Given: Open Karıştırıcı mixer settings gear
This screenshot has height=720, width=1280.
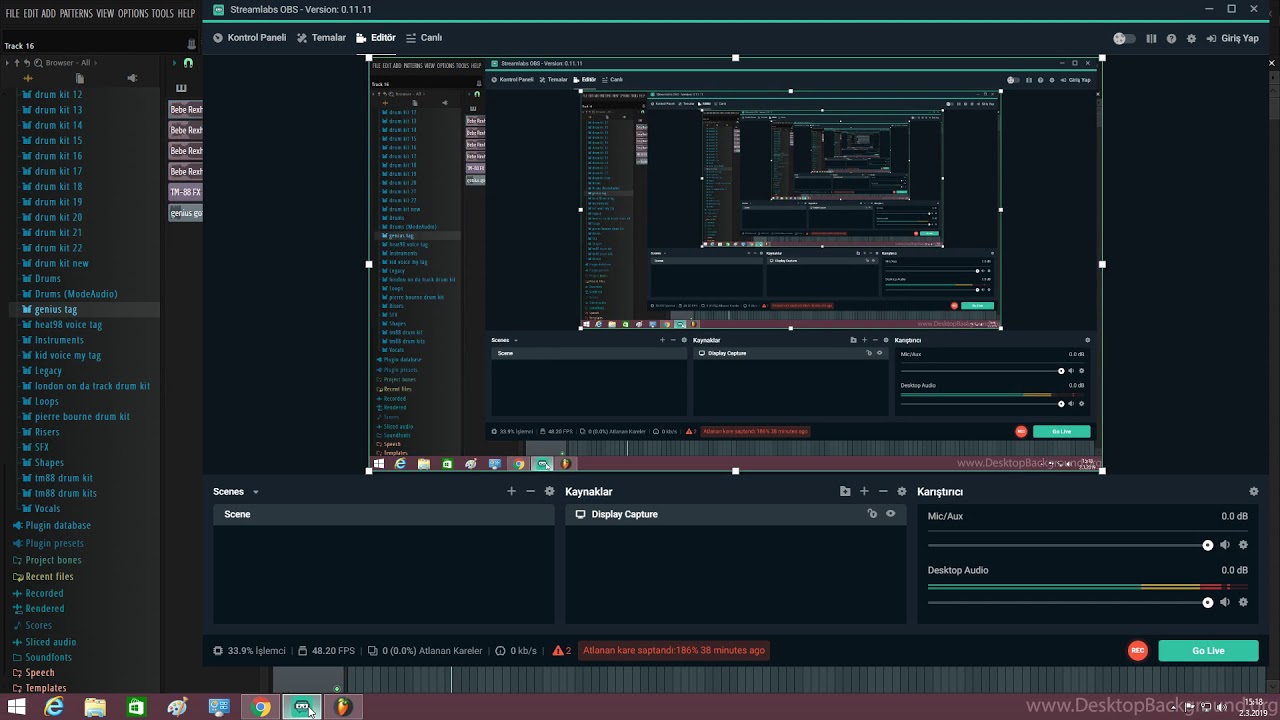Looking at the screenshot, I should pos(1254,491).
